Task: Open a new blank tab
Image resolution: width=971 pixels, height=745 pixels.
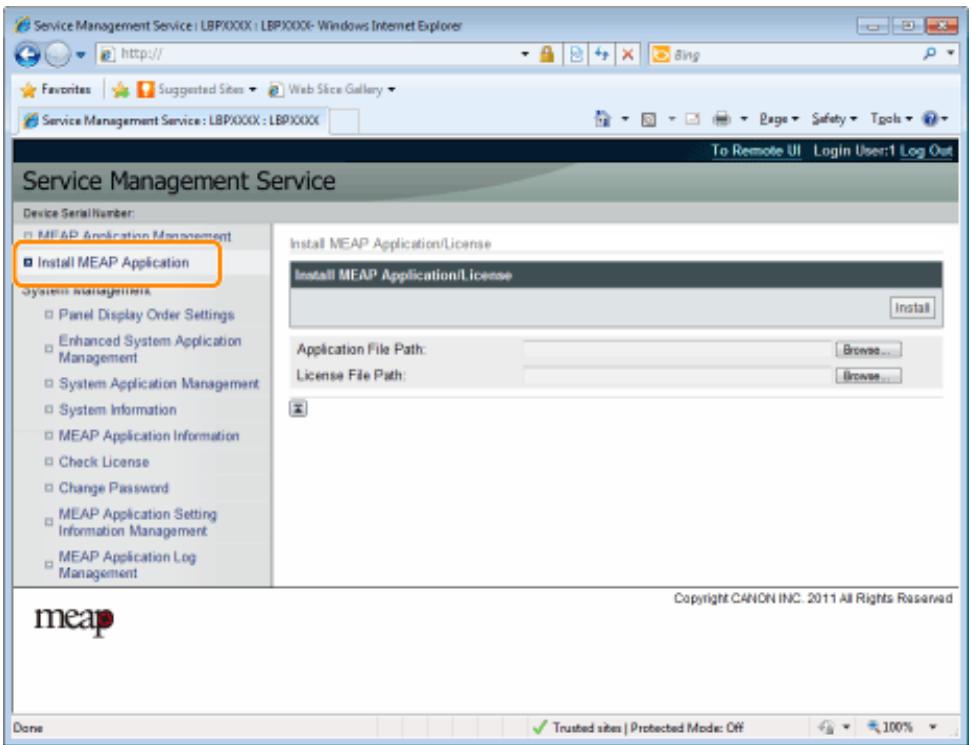Action: click(344, 121)
